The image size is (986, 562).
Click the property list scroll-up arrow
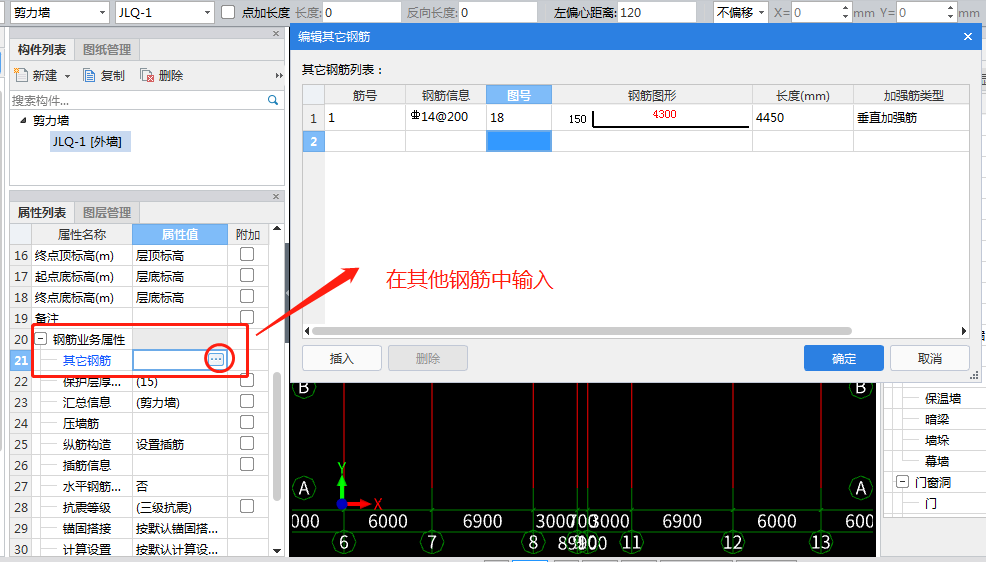point(277,228)
